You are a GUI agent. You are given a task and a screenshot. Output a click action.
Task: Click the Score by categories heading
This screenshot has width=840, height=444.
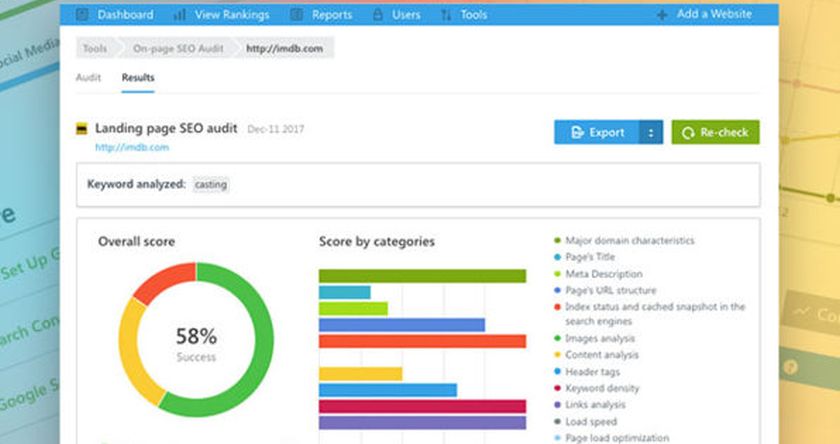click(x=377, y=242)
